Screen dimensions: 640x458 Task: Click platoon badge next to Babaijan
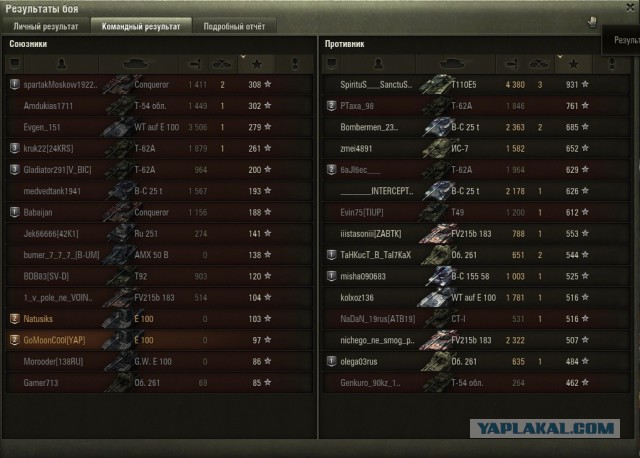point(15,212)
